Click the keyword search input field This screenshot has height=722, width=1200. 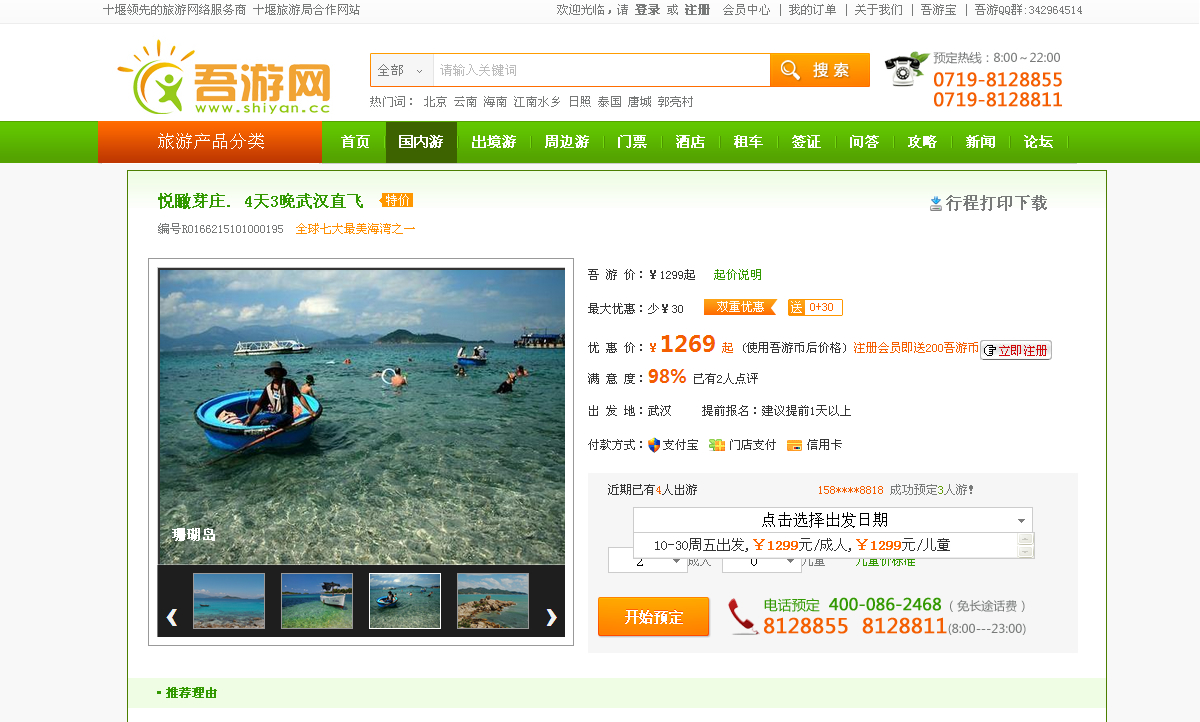tap(601, 70)
